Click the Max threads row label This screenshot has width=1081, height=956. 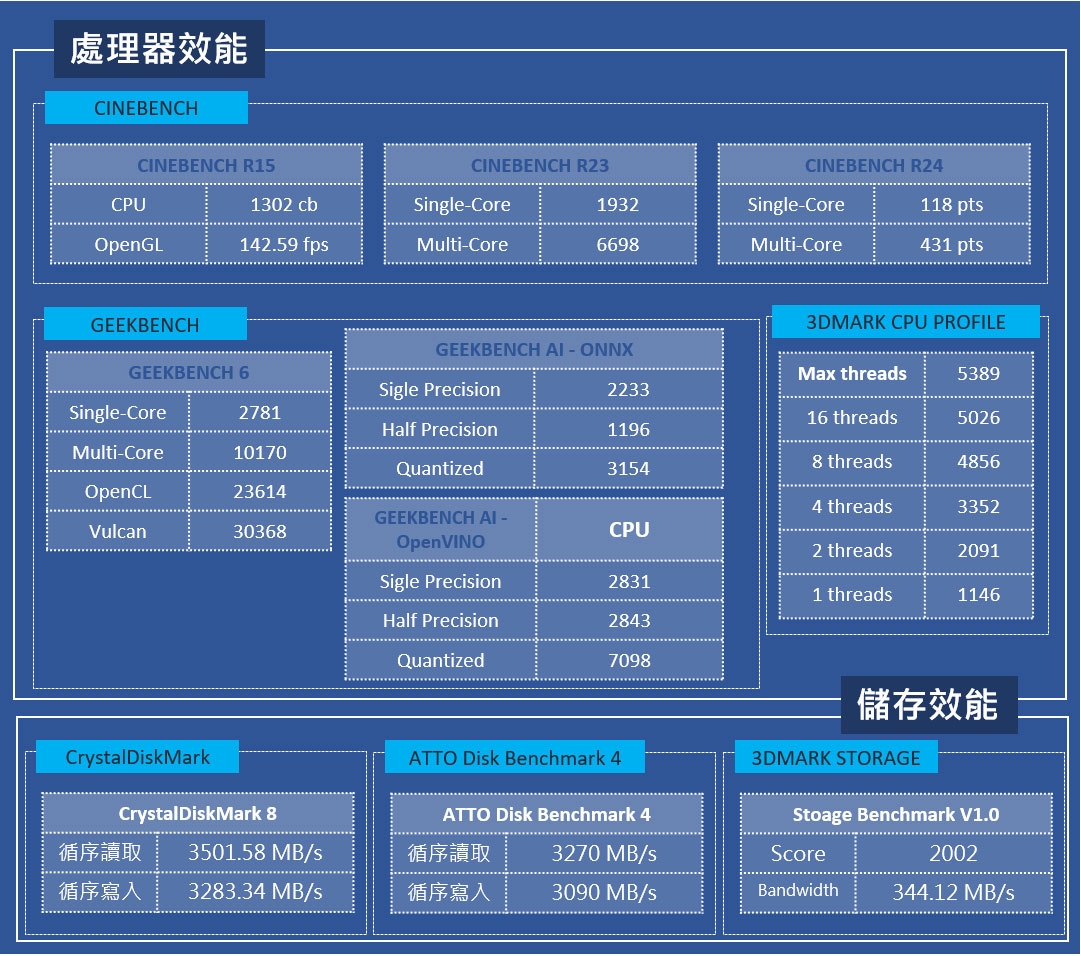pyautogui.click(x=852, y=374)
